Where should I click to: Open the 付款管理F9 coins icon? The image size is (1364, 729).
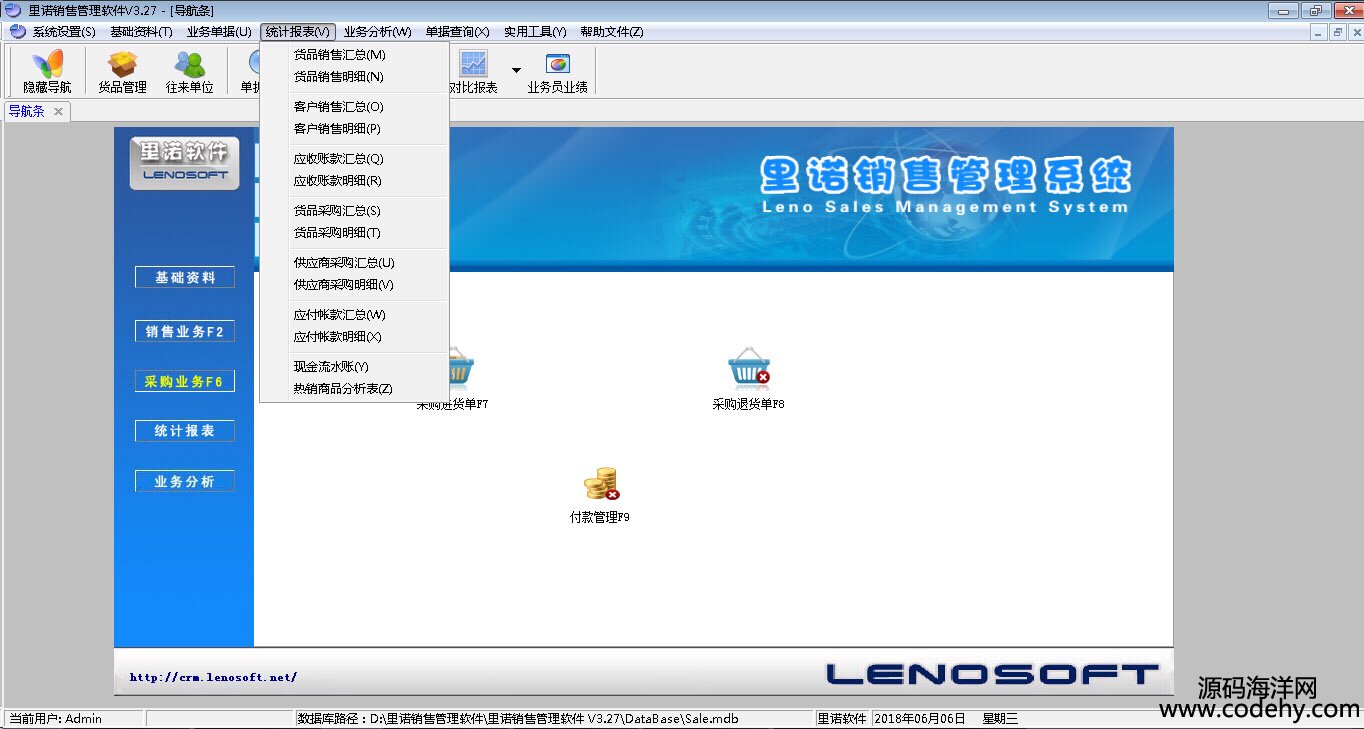click(x=601, y=484)
